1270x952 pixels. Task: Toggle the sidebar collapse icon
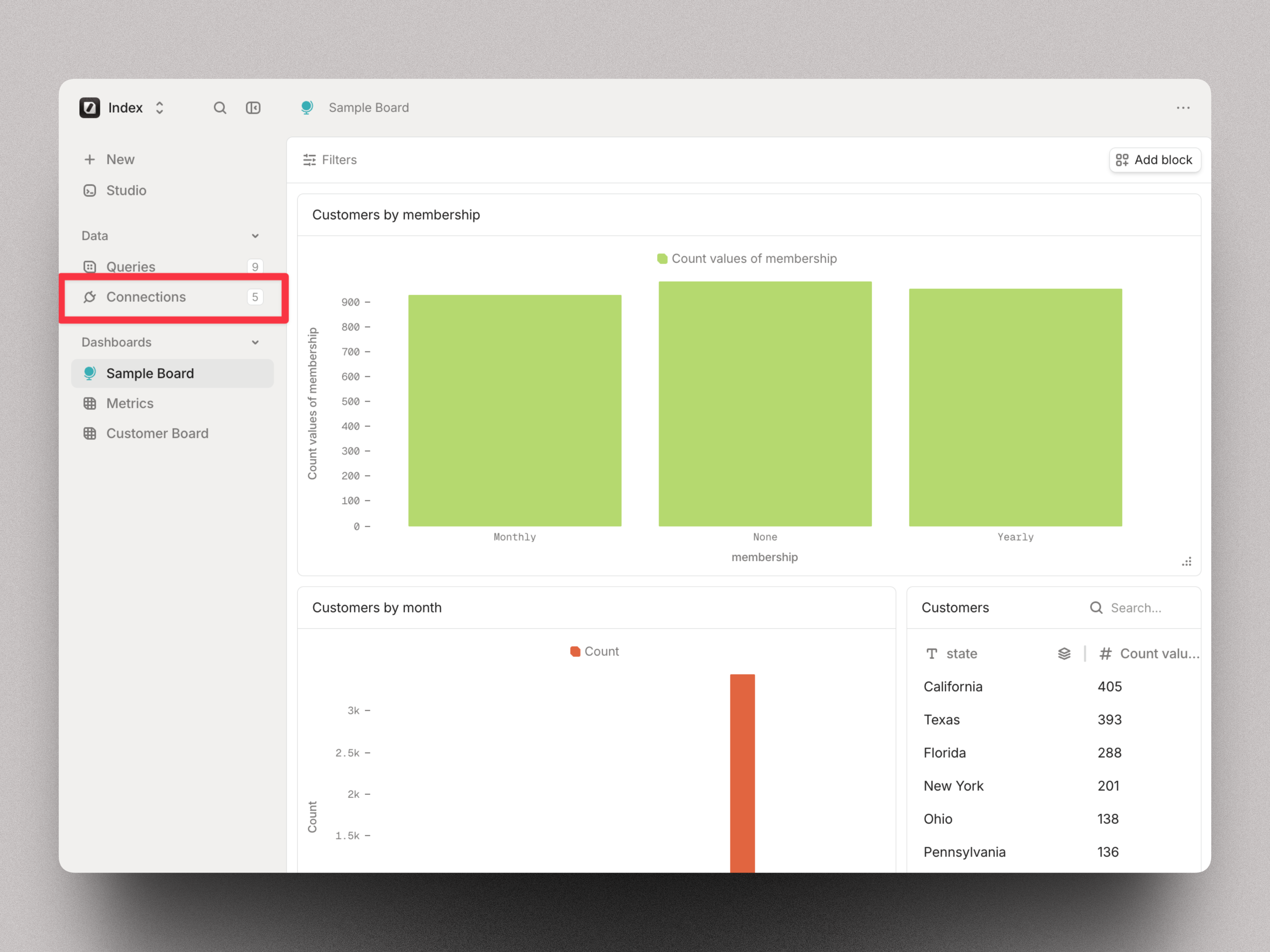pos(253,108)
